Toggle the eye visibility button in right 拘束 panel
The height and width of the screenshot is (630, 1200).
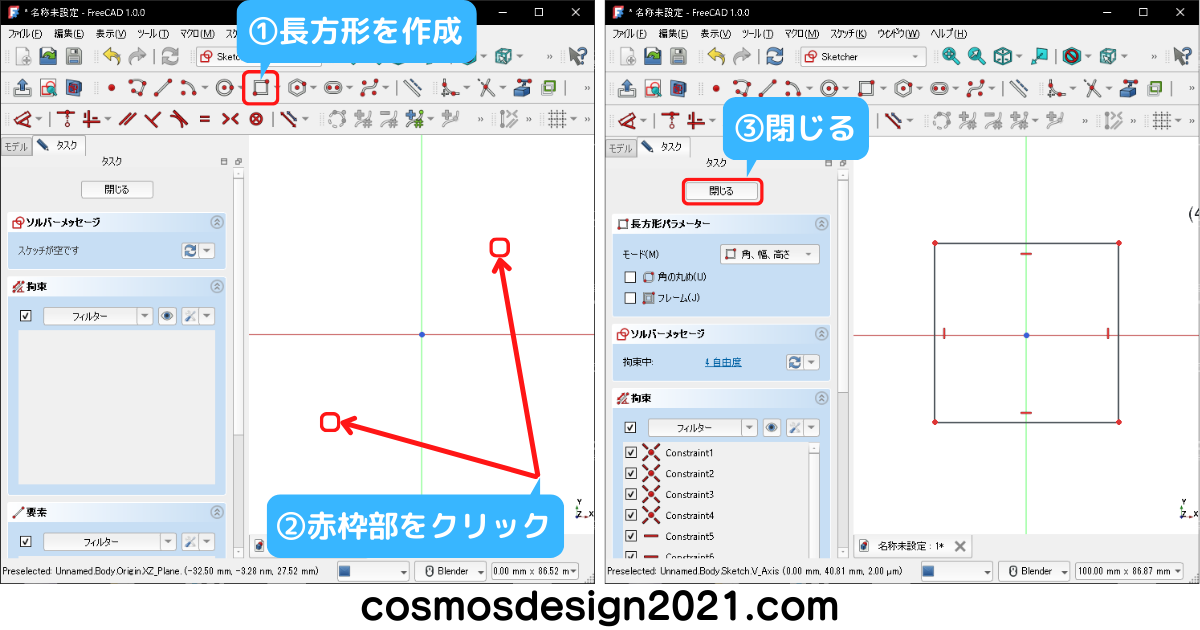772,428
